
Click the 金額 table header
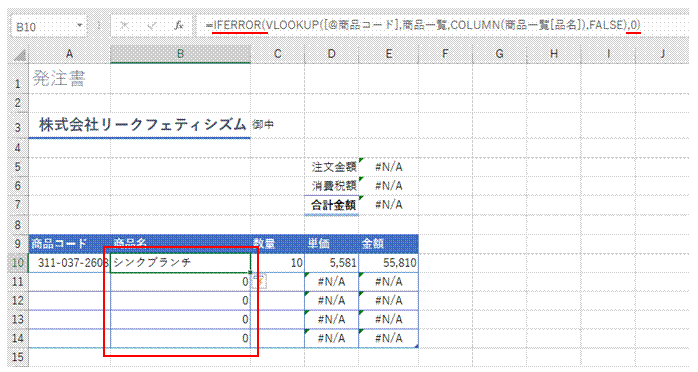pos(388,244)
